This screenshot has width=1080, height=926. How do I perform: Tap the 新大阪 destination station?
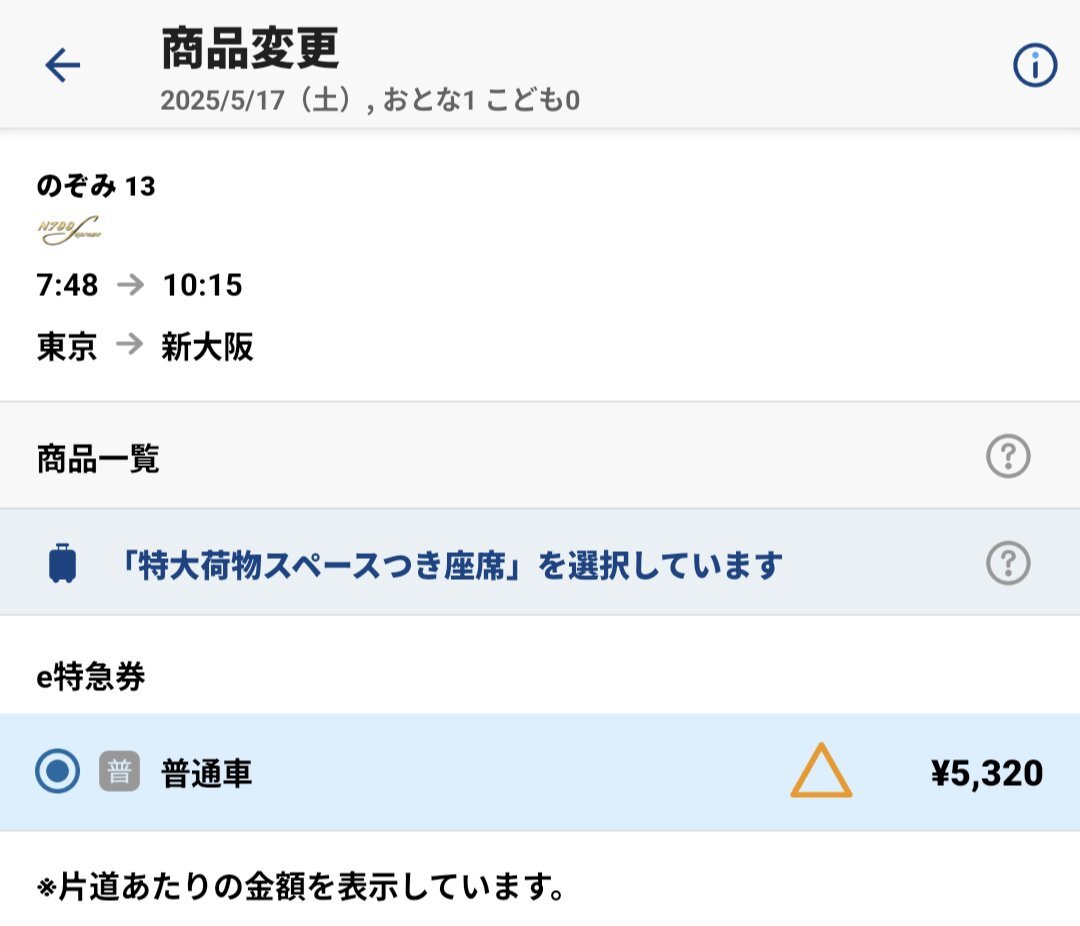click(207, 347)
